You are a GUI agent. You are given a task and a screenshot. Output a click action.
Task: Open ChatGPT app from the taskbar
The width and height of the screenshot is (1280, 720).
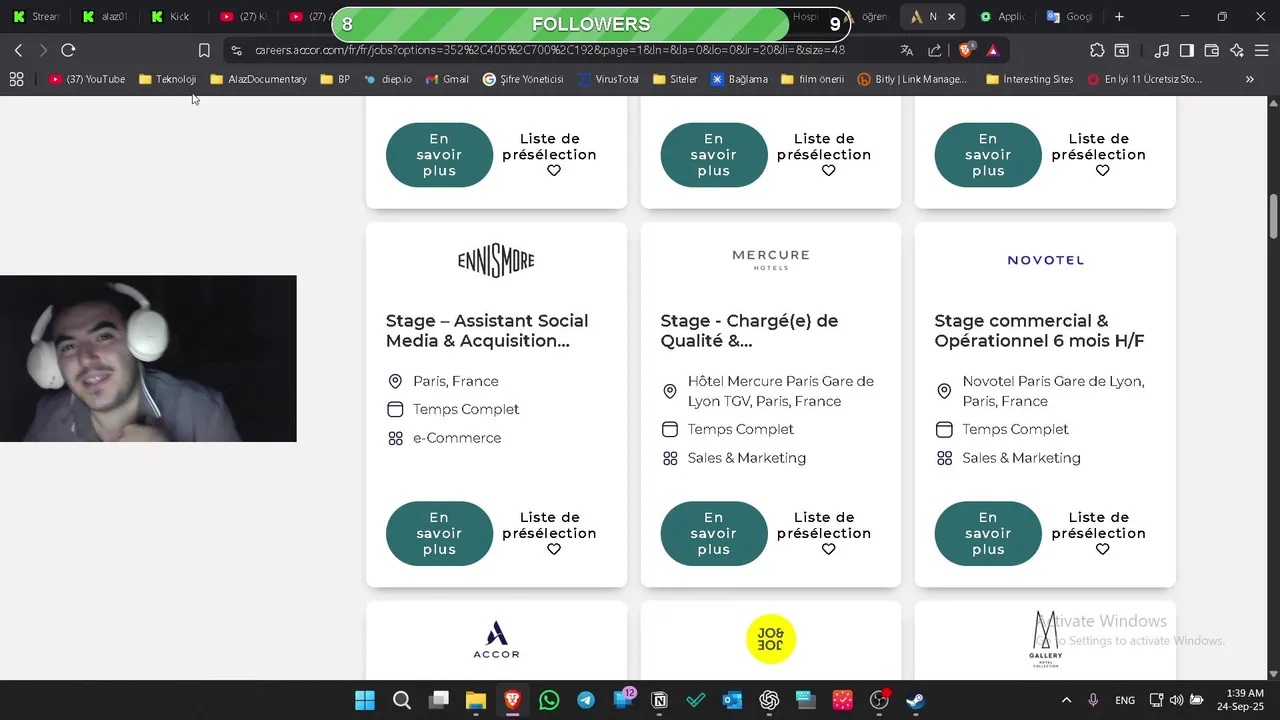point(769,700)
